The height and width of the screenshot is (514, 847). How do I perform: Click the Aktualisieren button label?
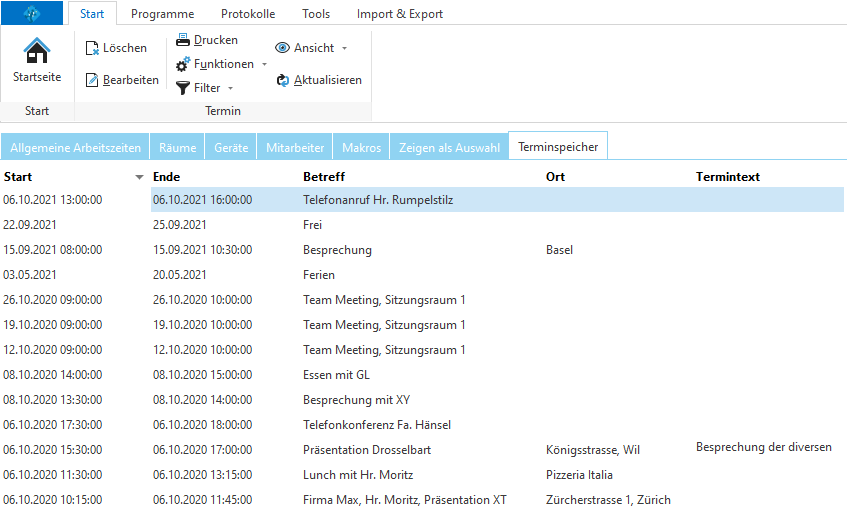(x=328, y=80)
